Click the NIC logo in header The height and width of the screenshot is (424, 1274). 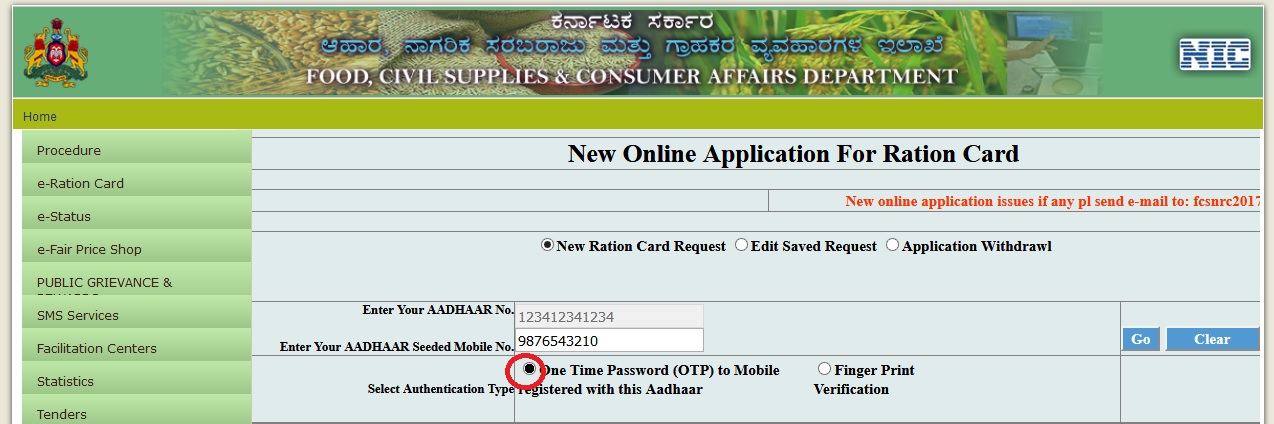tap(1214, 55)
